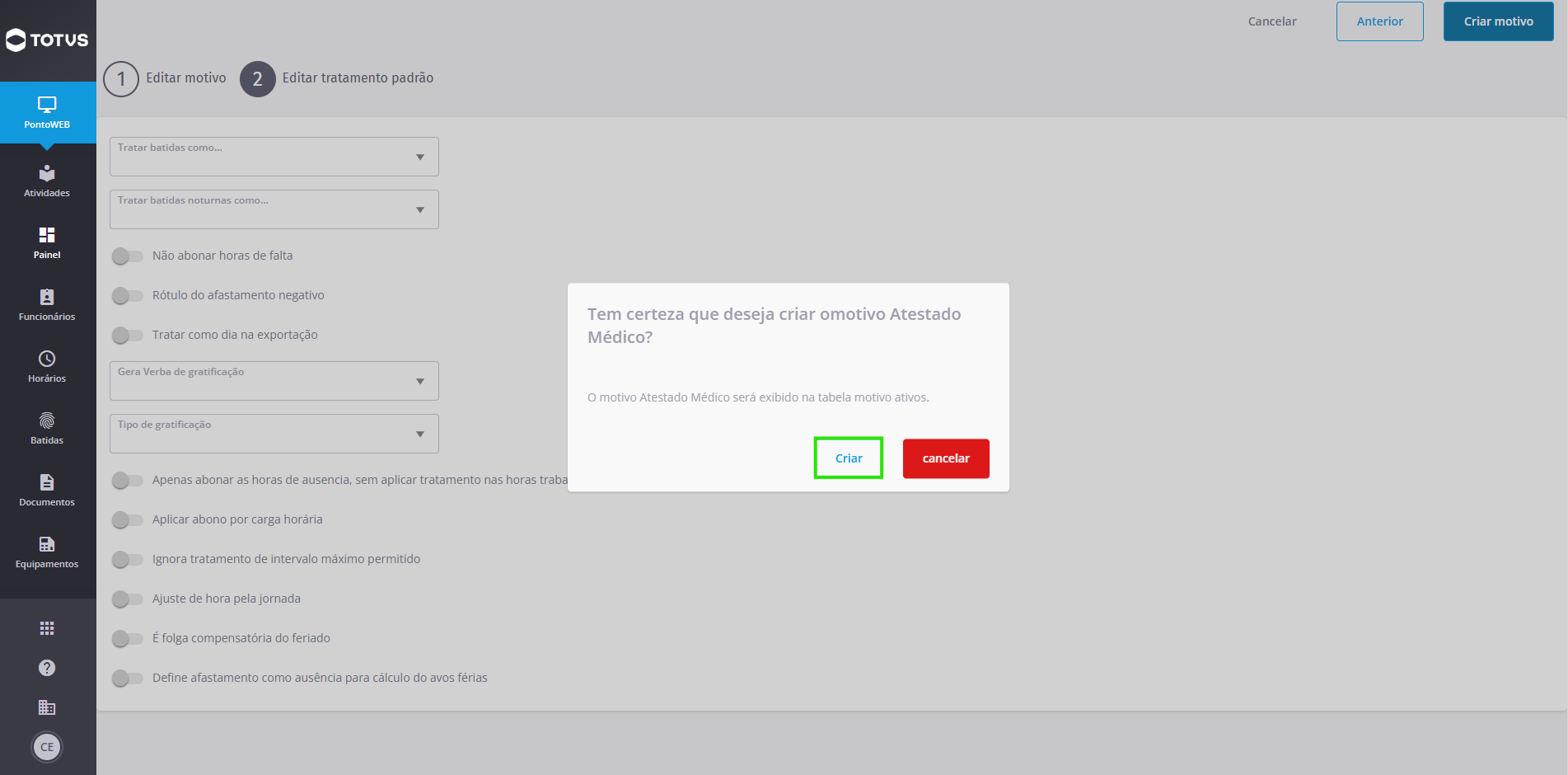Open the PontoWEB module

tap(47, 113)
